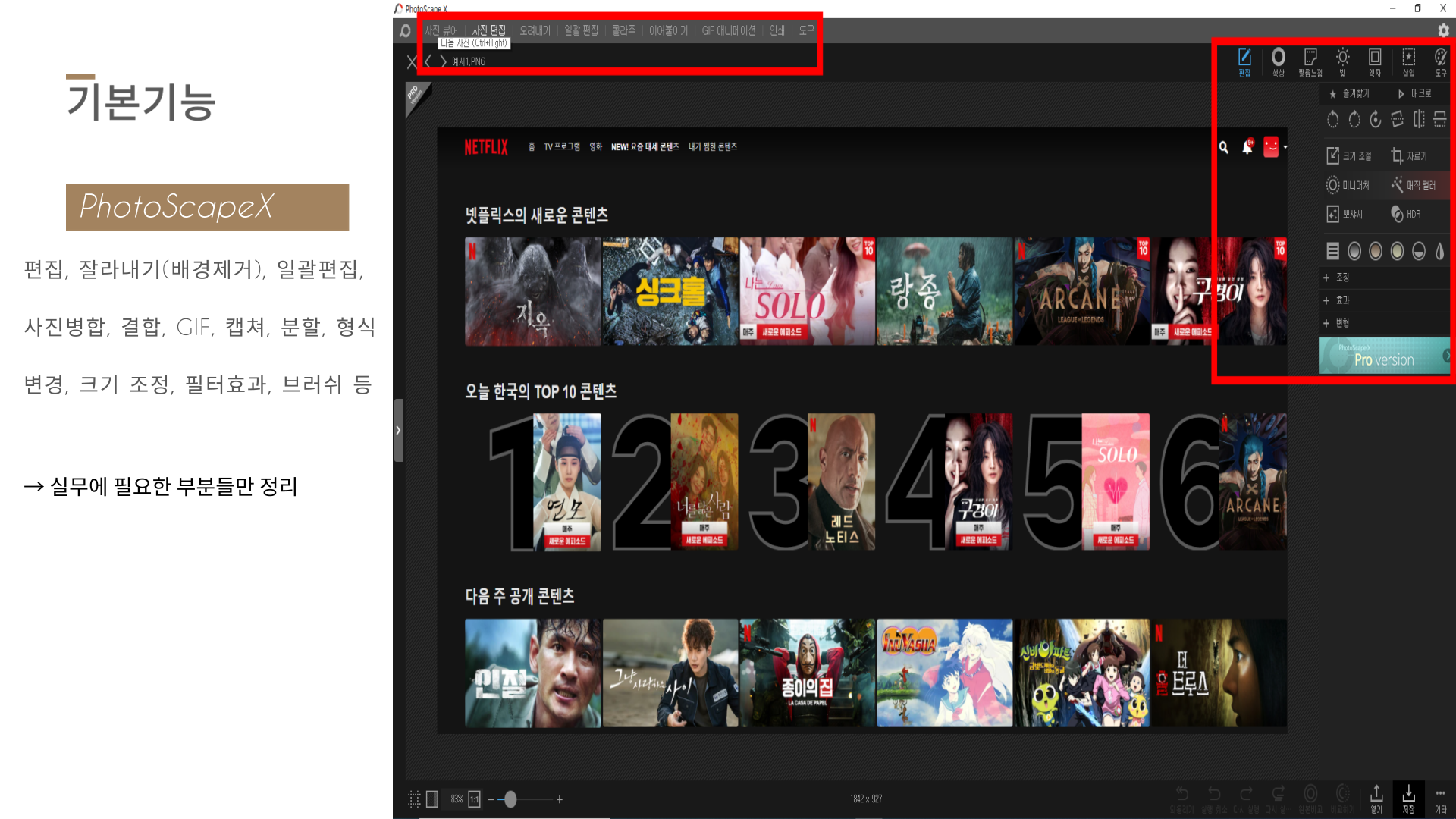
Task: Open the 기타 more options
Action: tap(1440, 799)
